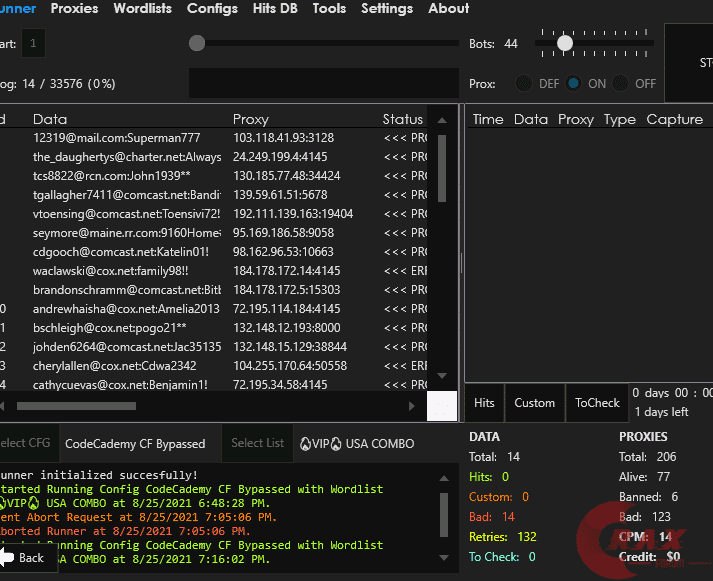Click the Bots count slider handle
713x581 pixels.
pos(565,43)
